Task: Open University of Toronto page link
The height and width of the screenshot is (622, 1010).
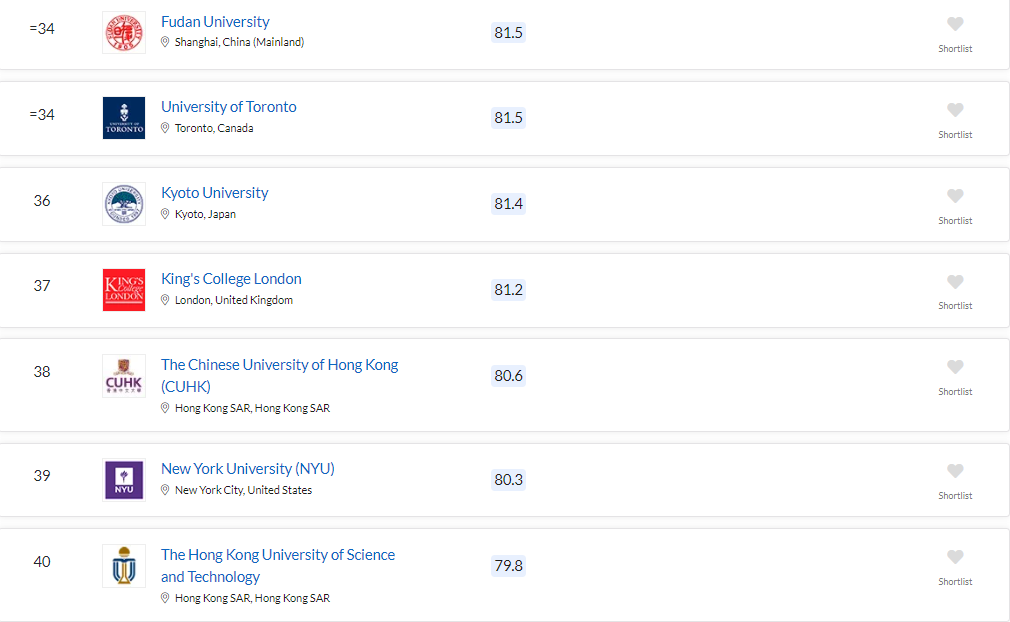Action: click(229, 107)
